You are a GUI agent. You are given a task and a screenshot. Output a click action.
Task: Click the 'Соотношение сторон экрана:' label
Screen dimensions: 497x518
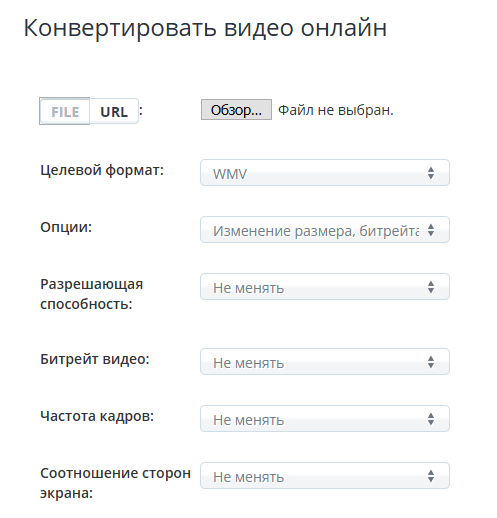tap(115, 483)
